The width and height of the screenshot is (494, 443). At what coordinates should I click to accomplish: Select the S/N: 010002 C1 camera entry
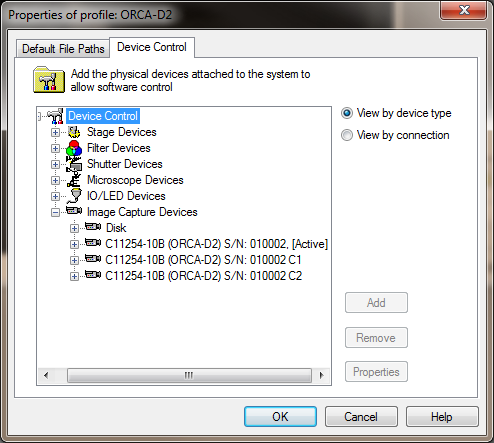click(x=203, y=260)
